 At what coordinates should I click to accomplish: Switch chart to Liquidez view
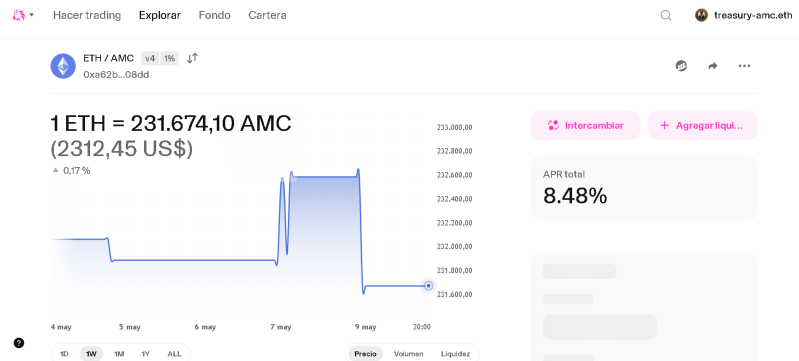click(456, 353)
